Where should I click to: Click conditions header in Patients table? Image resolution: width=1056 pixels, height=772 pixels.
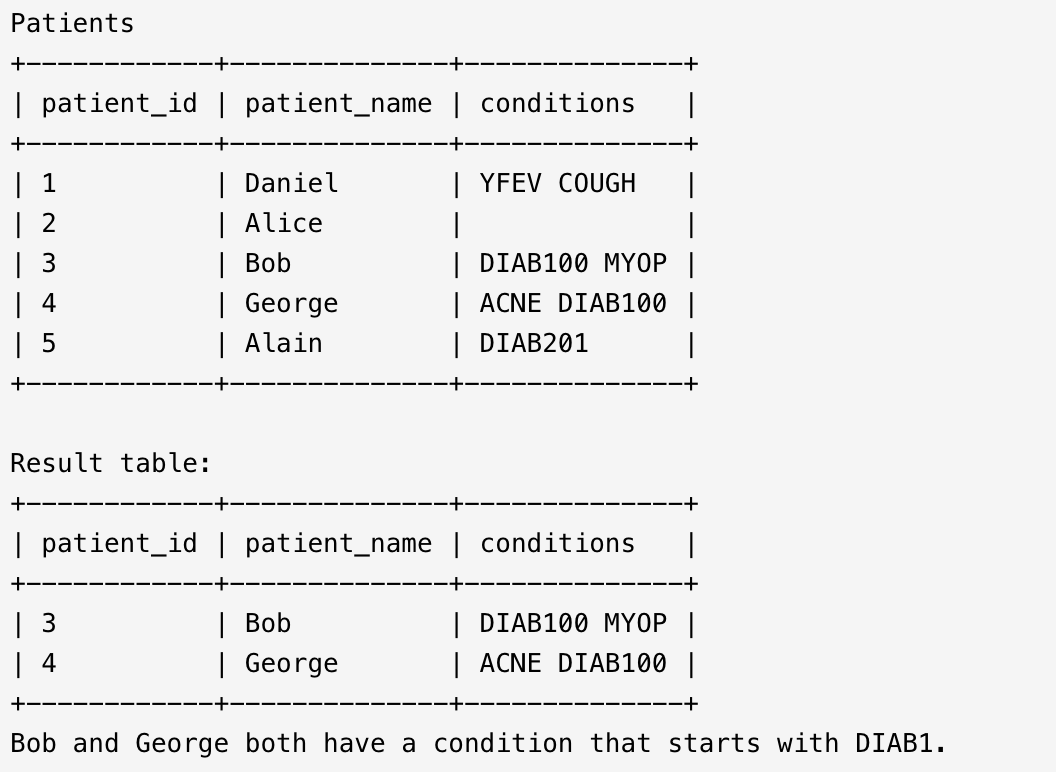(x=557, y=104)
